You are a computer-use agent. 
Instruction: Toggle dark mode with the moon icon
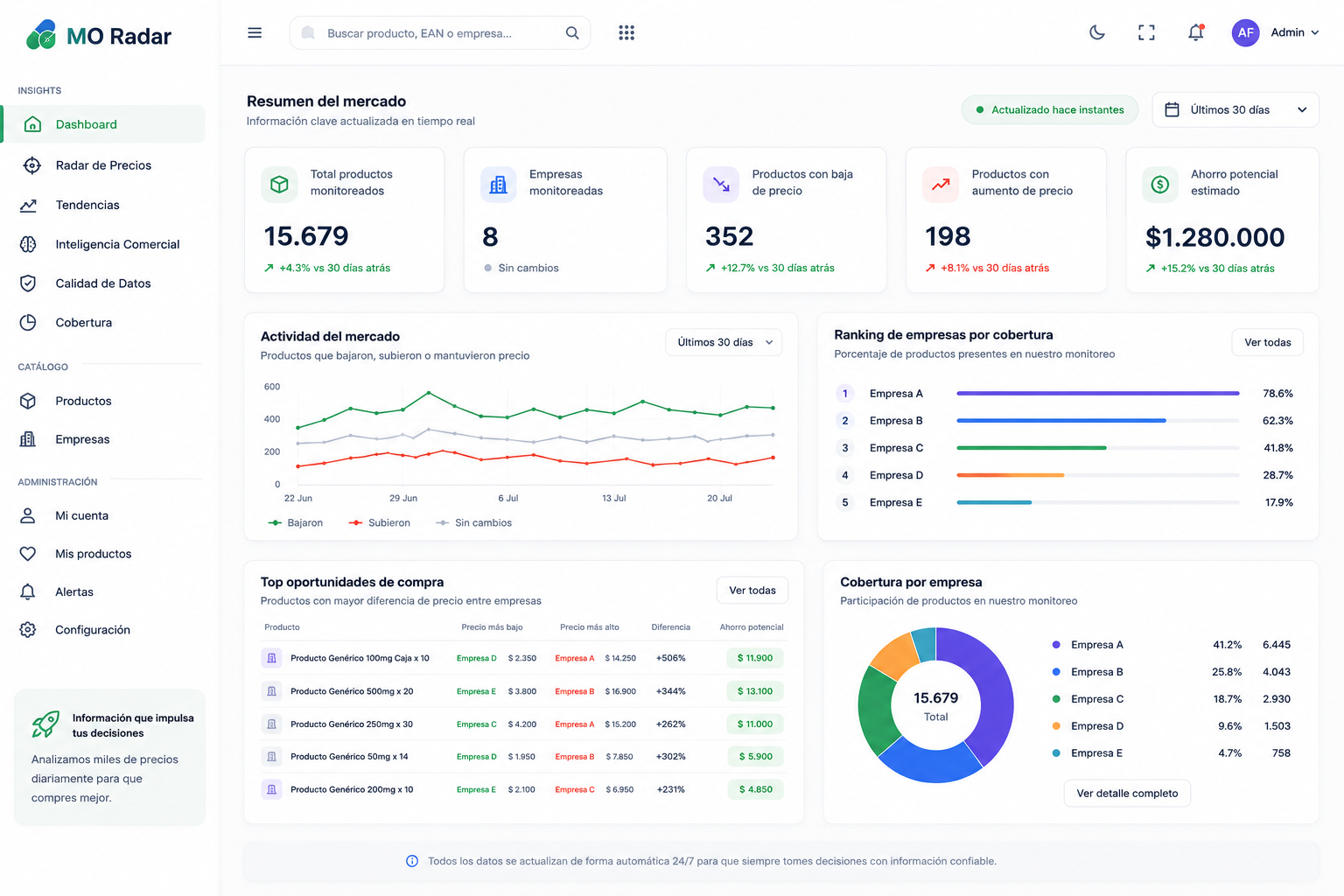(1096, 32)
